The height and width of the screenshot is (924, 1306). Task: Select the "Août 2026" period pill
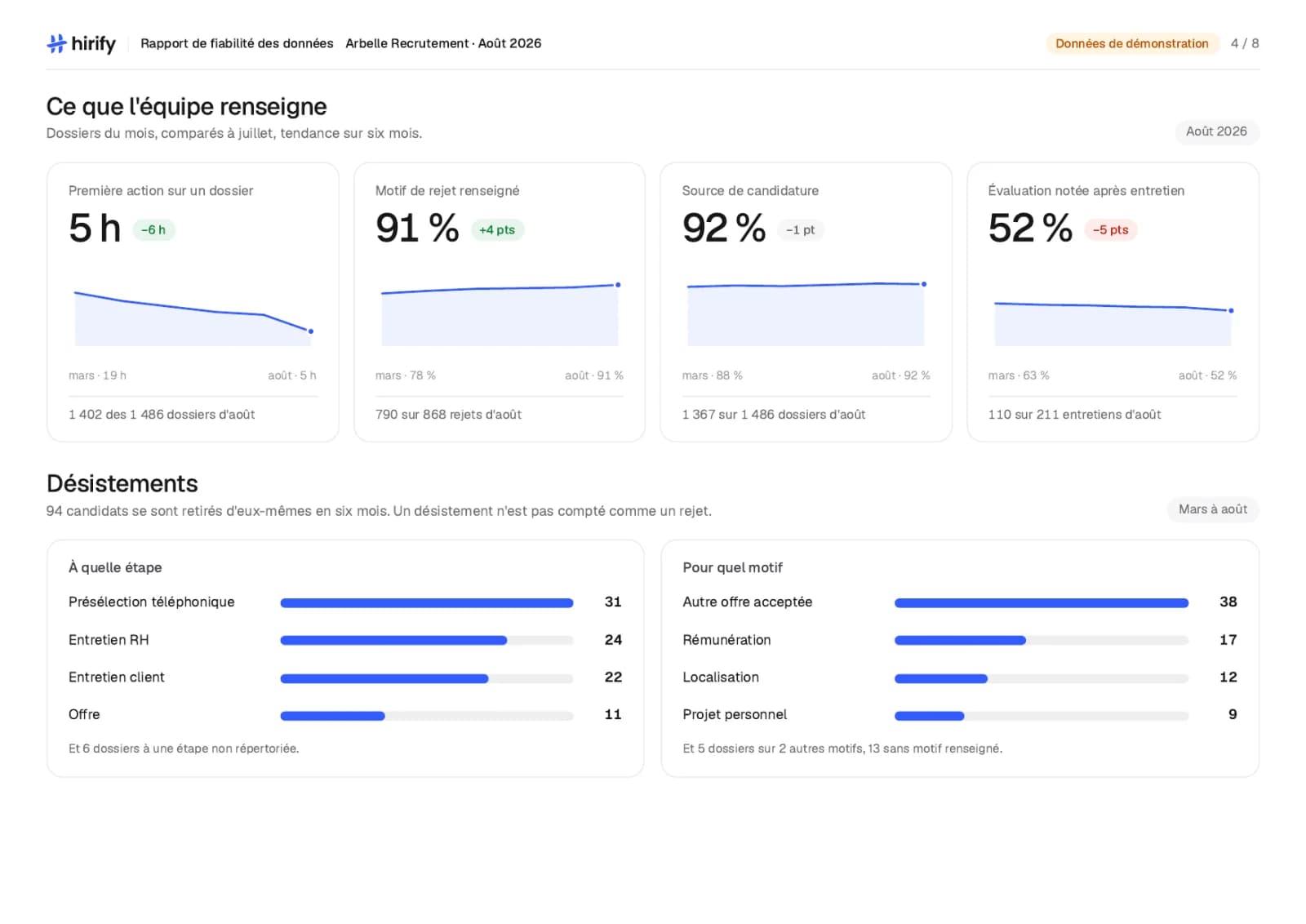[1216, 131]
